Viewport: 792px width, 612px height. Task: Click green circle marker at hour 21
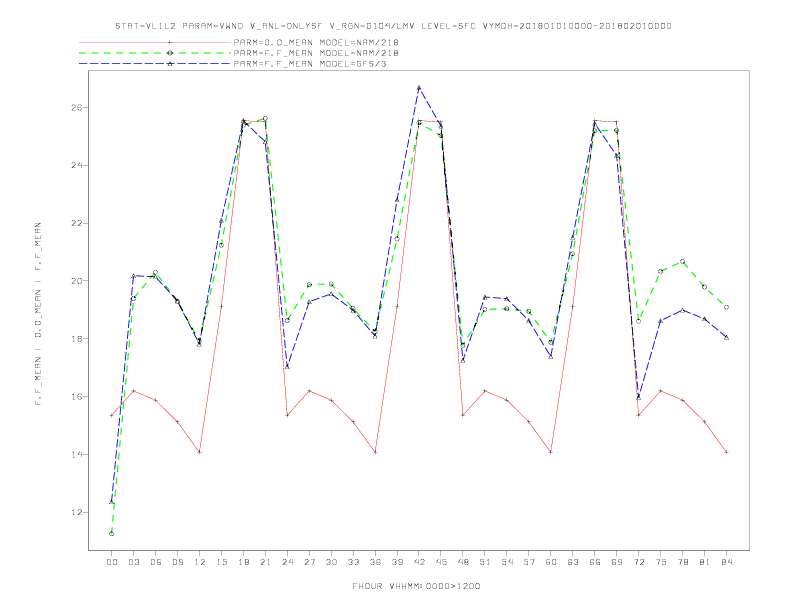click(x=265, y=118)
